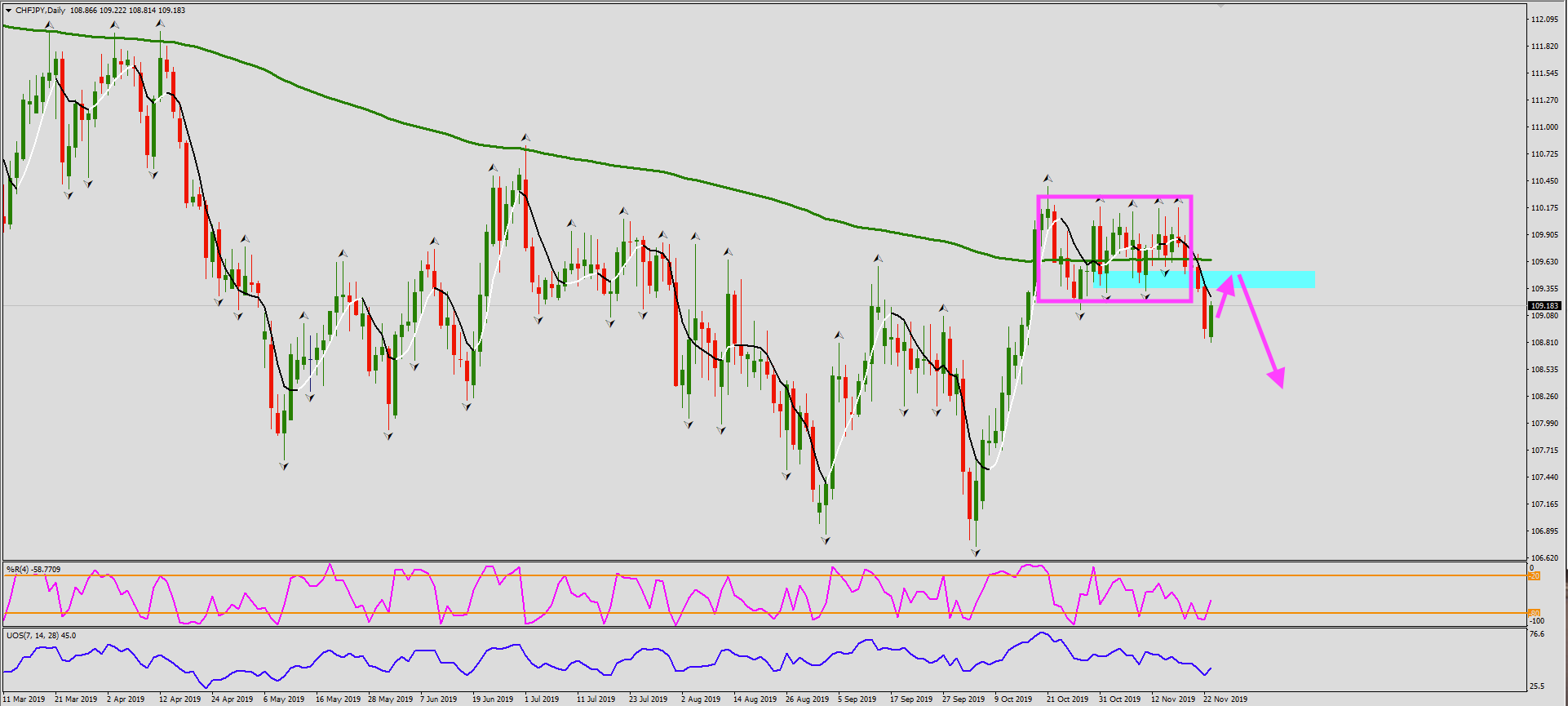The height and width of the screenshot is (706, 1568).
Task: Click price scale value 107.440
Action: (1545, 477)
